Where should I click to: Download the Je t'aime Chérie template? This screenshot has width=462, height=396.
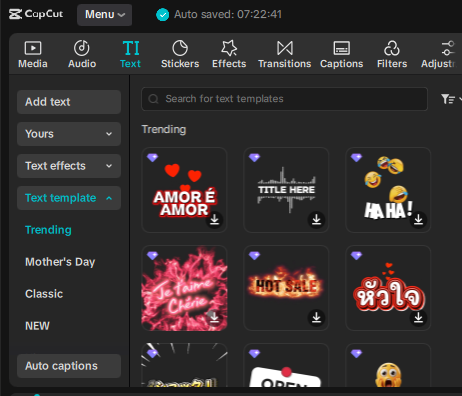pyautogui.click(x=214, y=318)
